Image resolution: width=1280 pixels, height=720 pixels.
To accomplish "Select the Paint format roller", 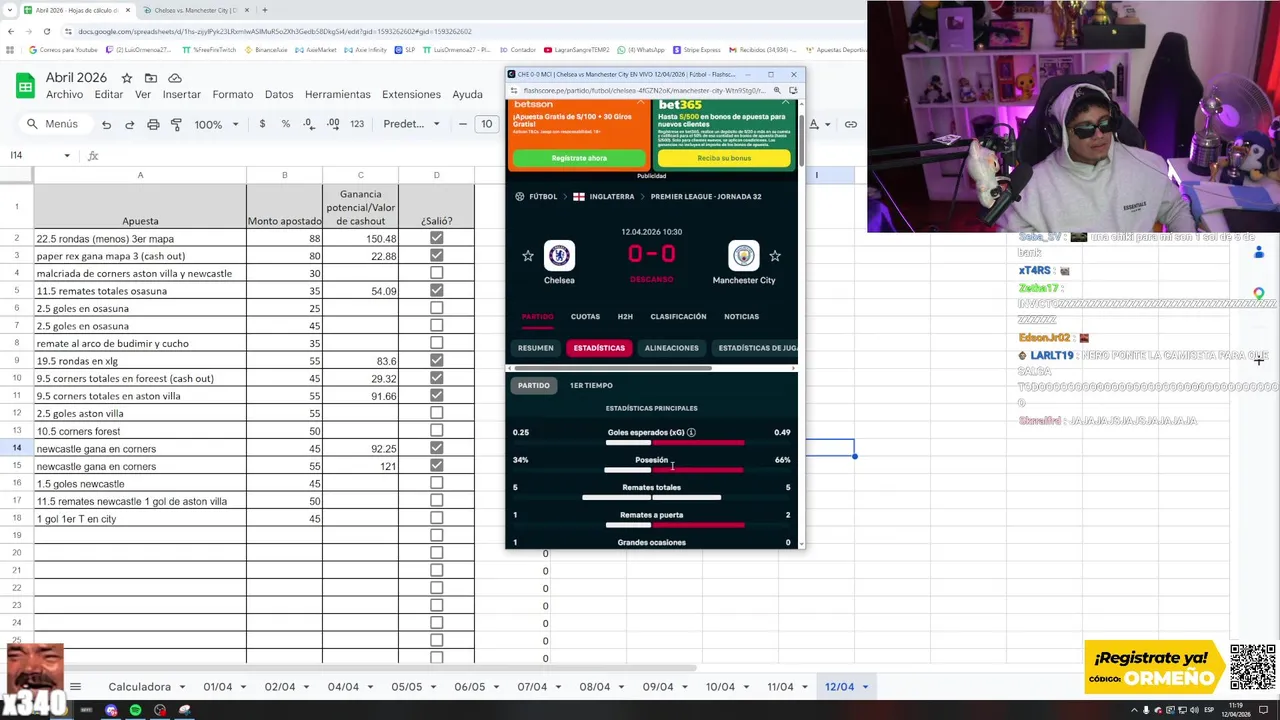I will click(x=176, y=124).
